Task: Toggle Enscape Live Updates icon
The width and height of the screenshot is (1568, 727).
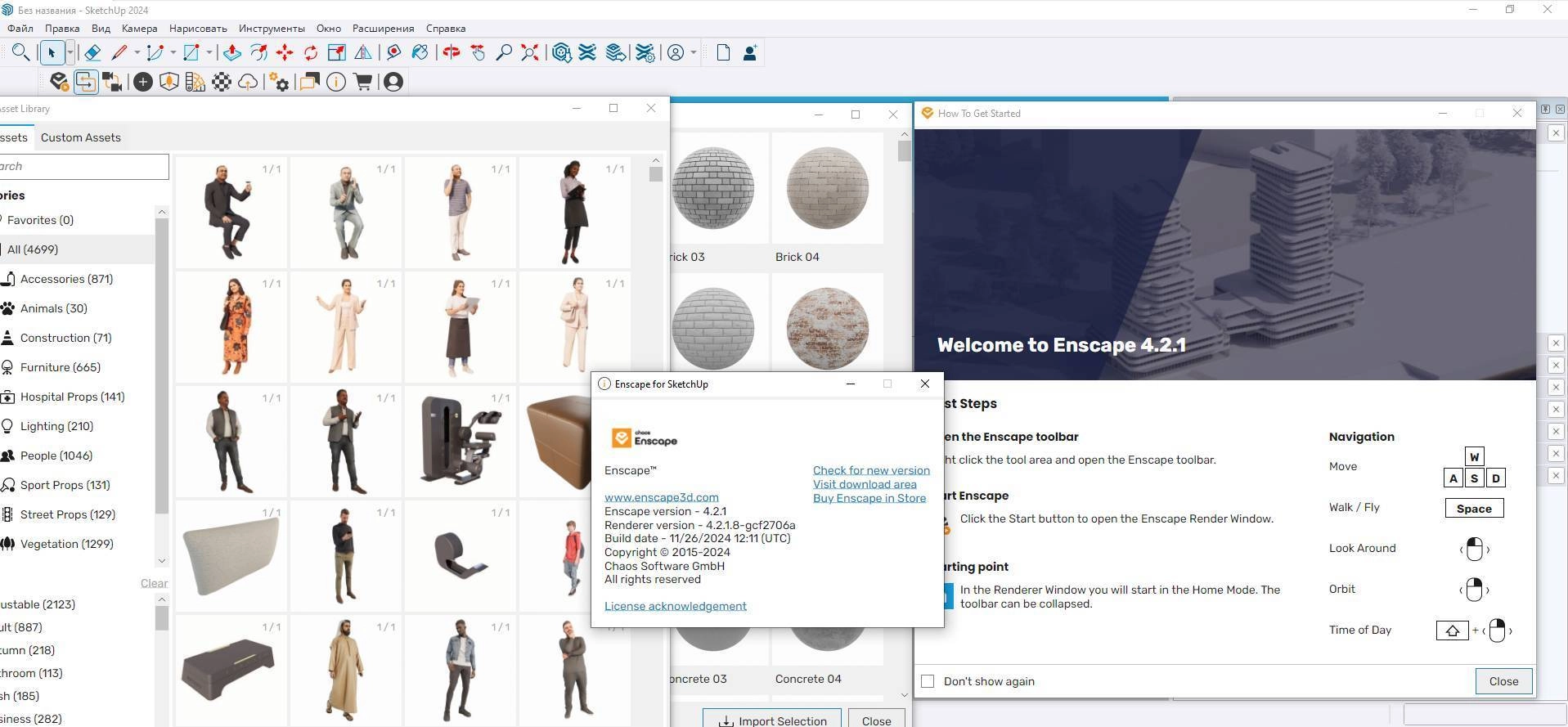Action: [85, 82]
